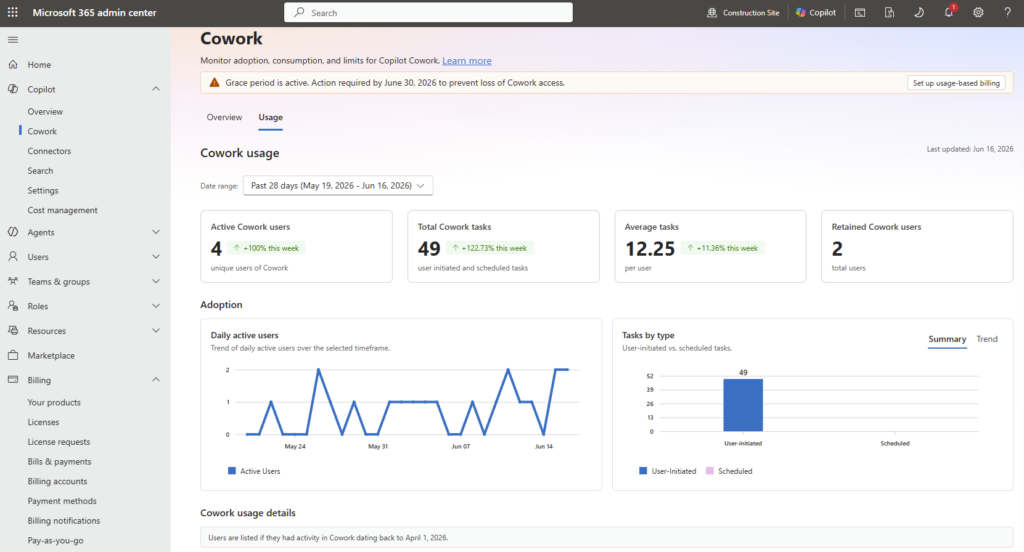1024x552 pixels.
Task: Switch Tasks by type to Trend
Action: tap(987, 339)
